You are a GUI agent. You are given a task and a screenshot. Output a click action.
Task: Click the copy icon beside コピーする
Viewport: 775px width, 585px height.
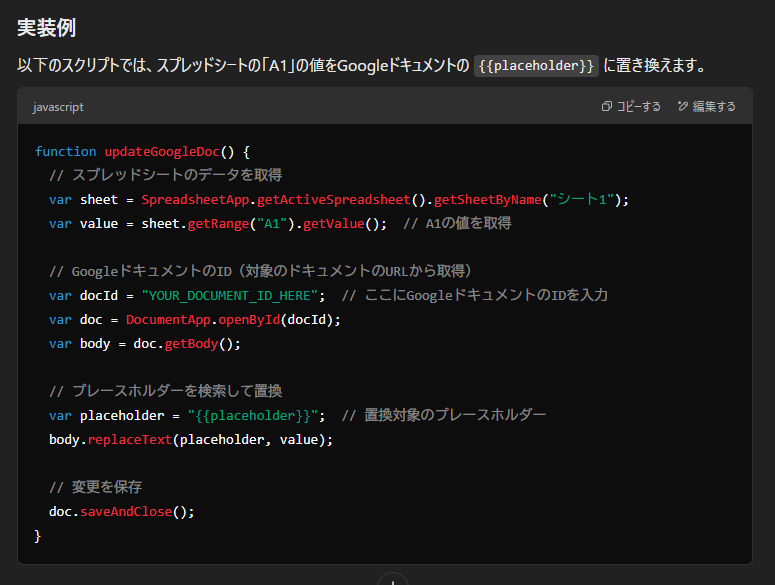(606, 106)
